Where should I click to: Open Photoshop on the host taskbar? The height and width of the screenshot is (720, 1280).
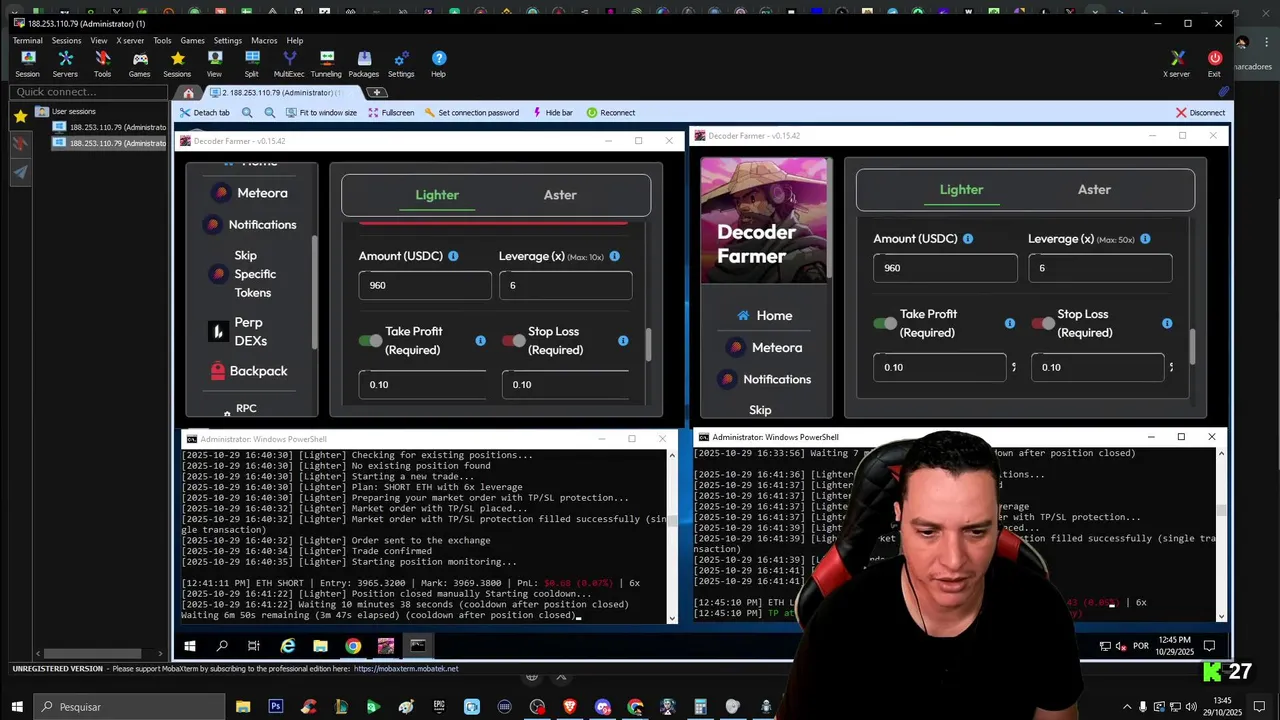(275, 707)
